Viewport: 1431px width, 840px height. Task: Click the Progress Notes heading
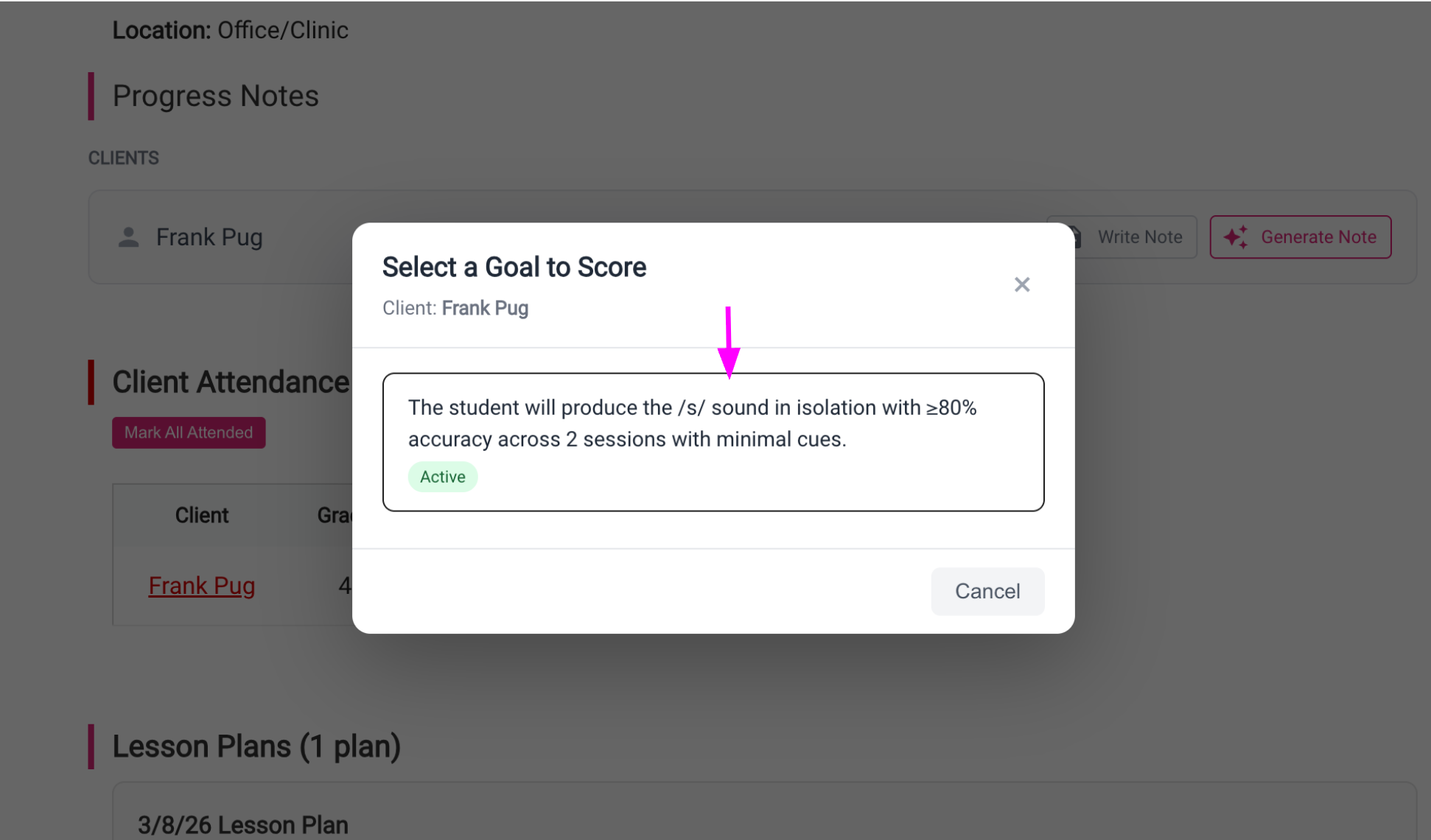coord(215,96)
